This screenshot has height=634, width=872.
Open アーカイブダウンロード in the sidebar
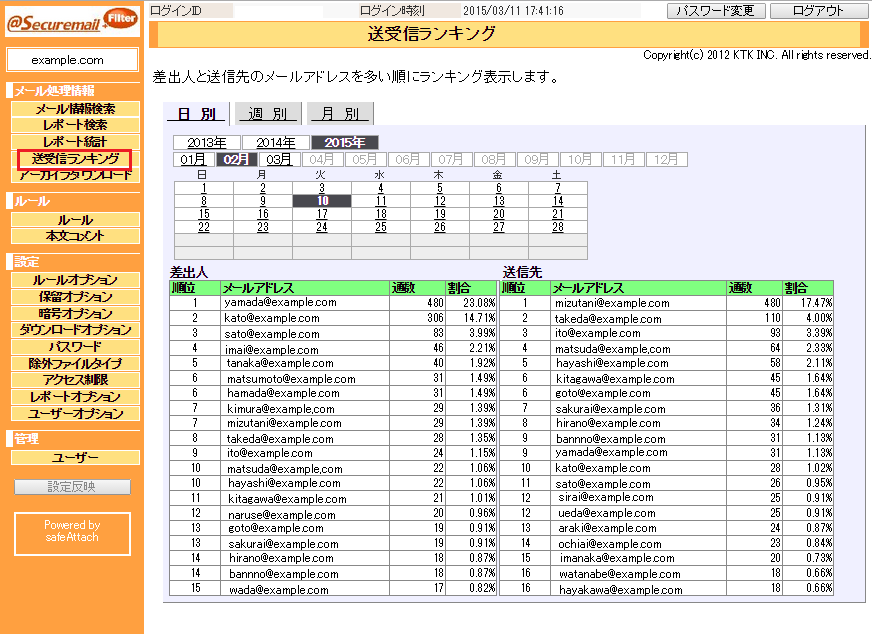click(x=75, y=175)
